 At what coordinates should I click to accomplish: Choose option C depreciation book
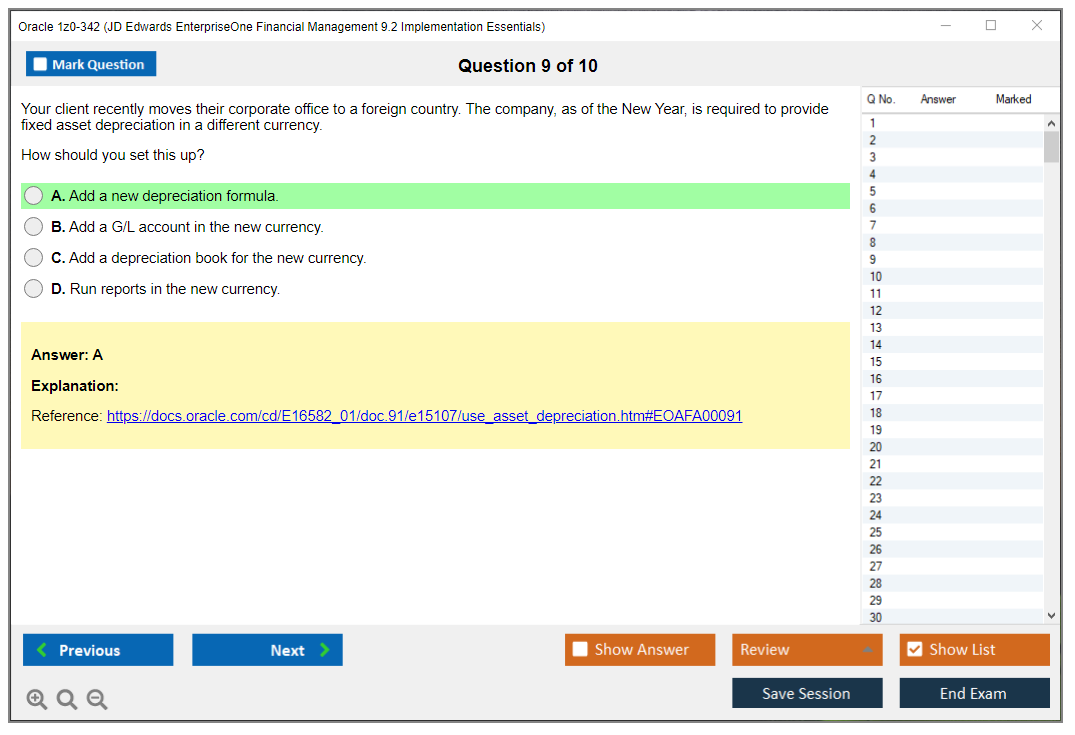point(34,258)
